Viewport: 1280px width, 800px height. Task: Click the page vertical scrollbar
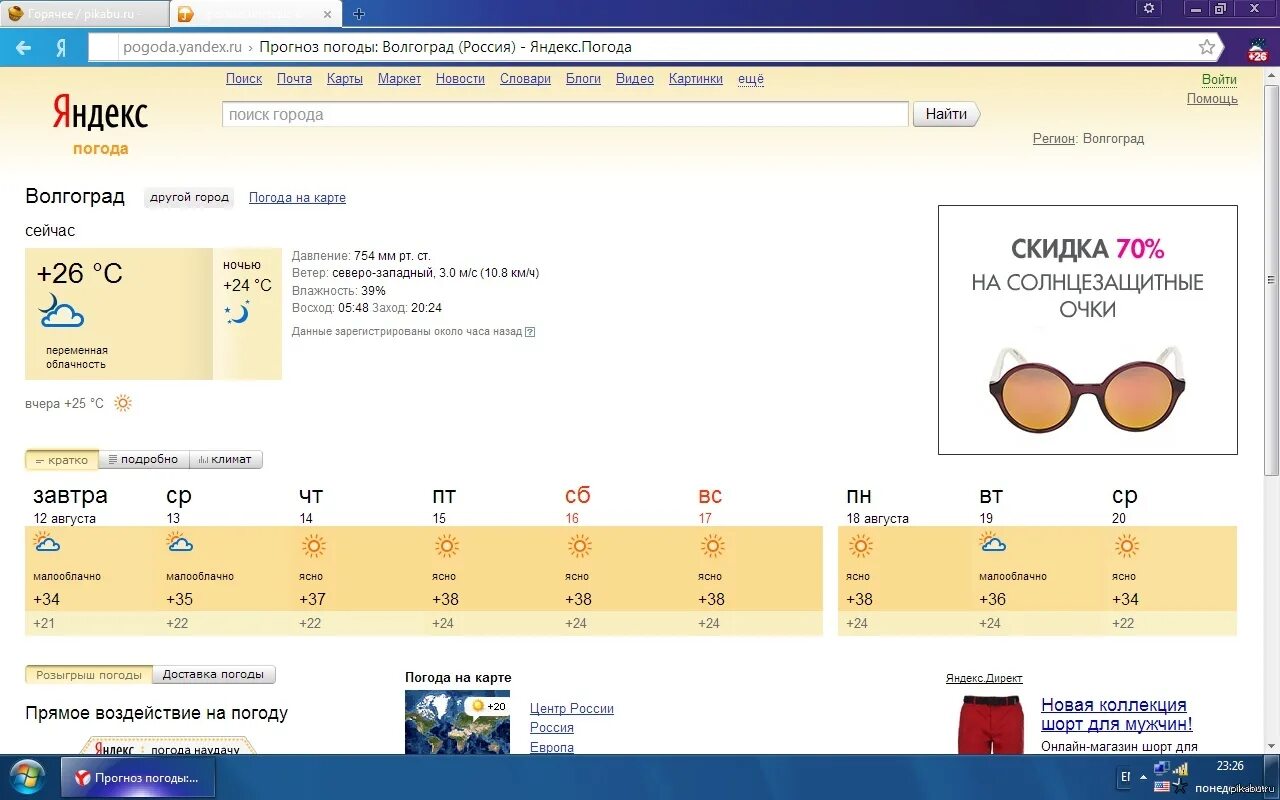click(x=1272, y=280)
